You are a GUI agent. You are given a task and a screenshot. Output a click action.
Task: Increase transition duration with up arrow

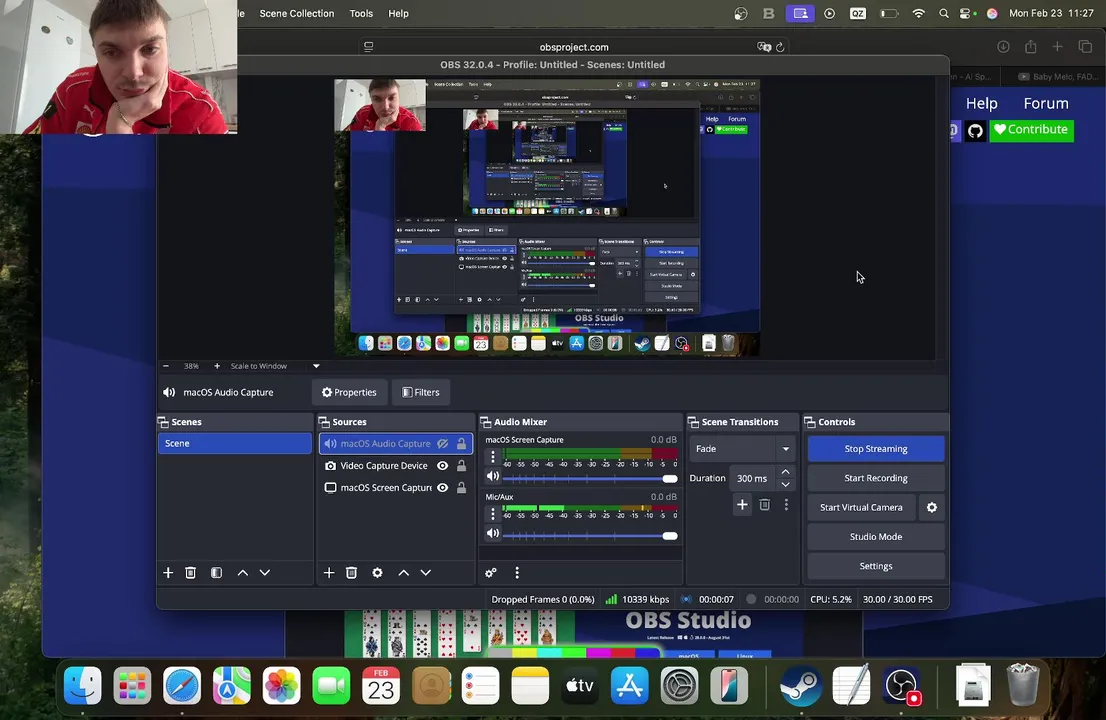coord(785,472)
